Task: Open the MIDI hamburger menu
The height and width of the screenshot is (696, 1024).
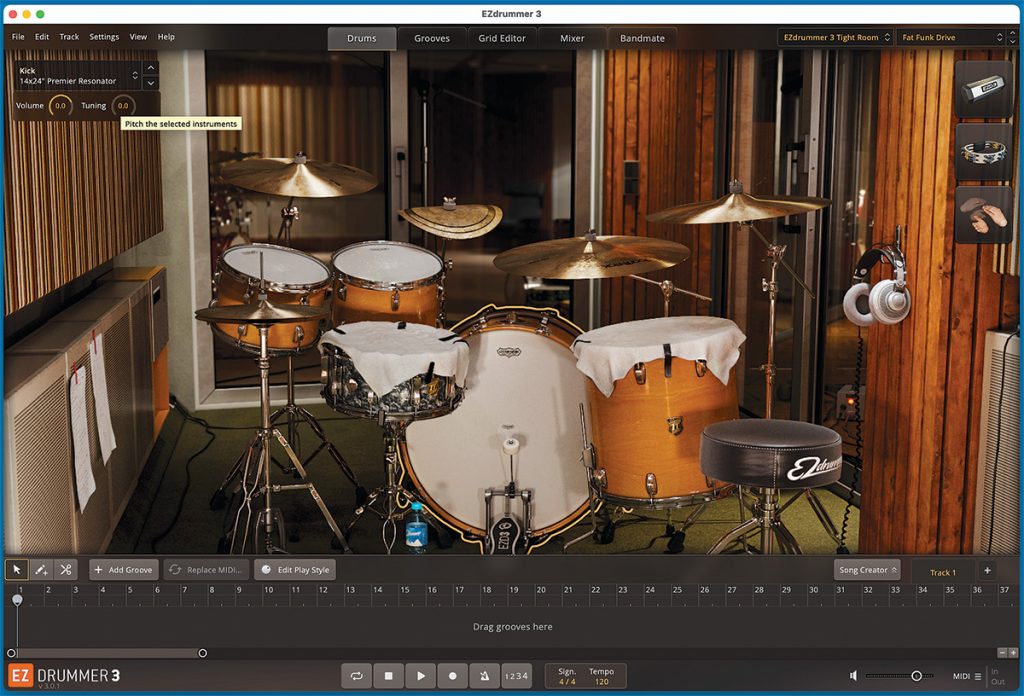Action: pyautogui.click(x=978, y=676)
